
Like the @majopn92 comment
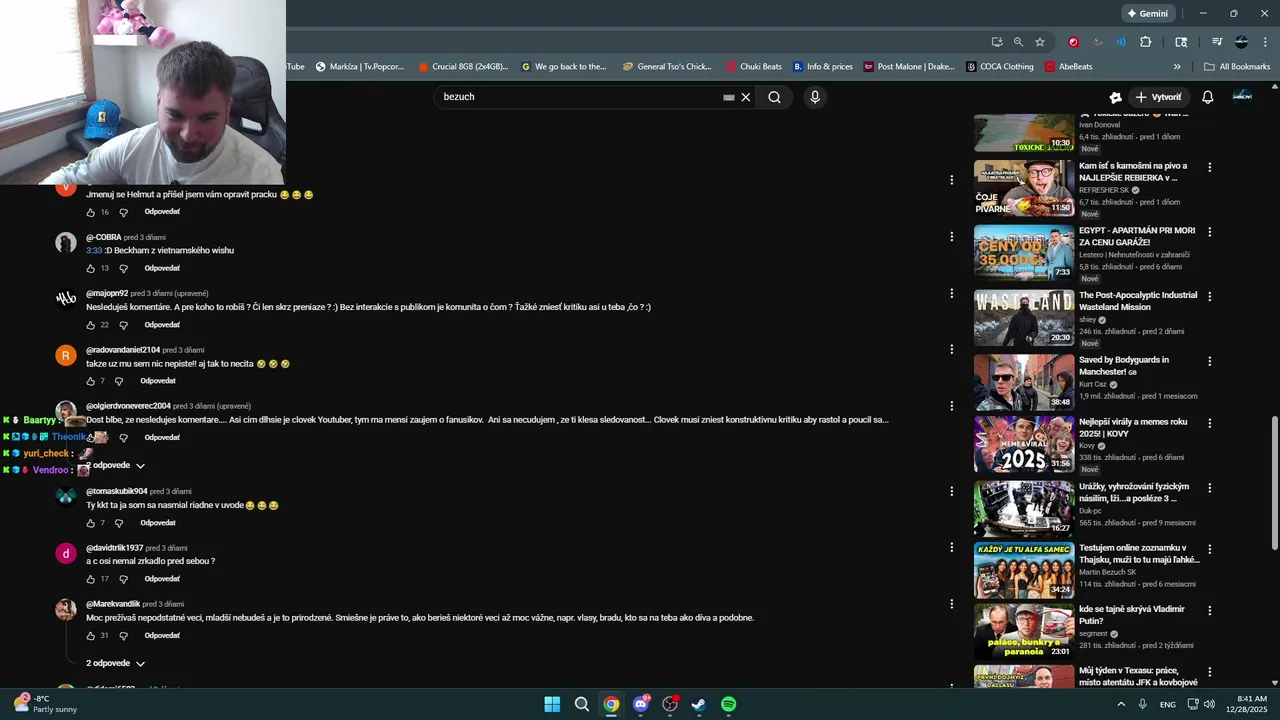point(90,325)
